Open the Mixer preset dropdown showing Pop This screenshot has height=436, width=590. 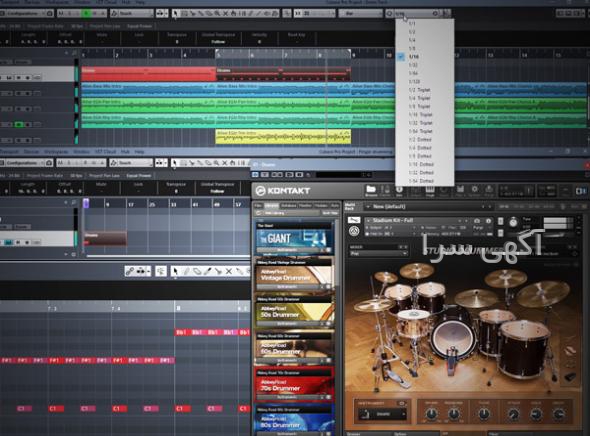pyautogui.click(x=378, y=253)
